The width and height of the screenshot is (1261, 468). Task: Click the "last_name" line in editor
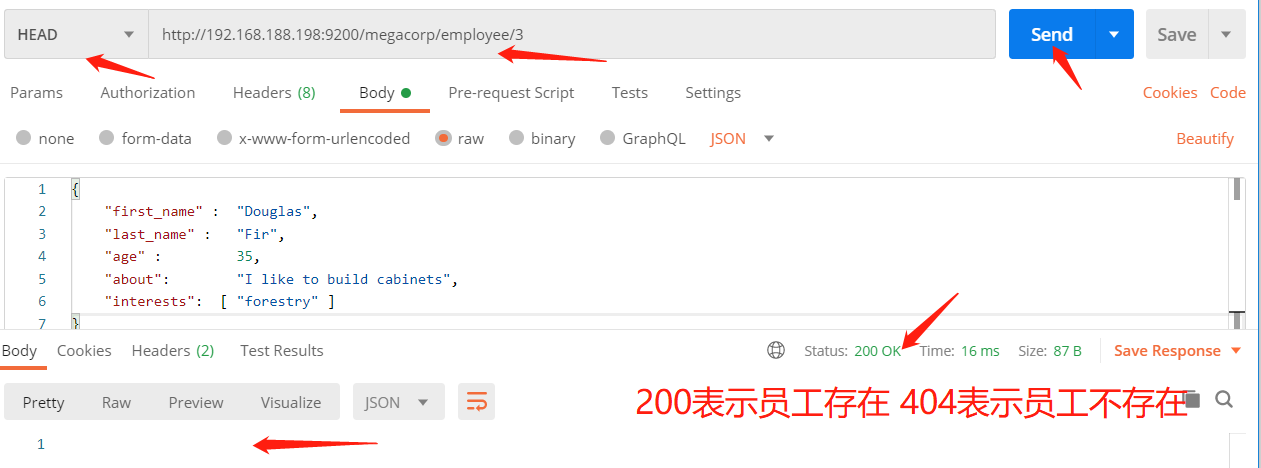tap(195, 234)
